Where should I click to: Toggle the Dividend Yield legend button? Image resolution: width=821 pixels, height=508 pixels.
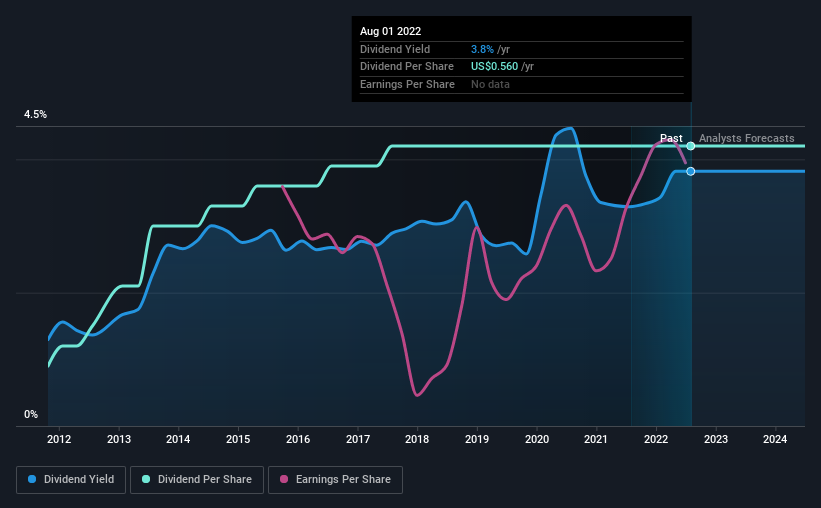click(71, 480)
